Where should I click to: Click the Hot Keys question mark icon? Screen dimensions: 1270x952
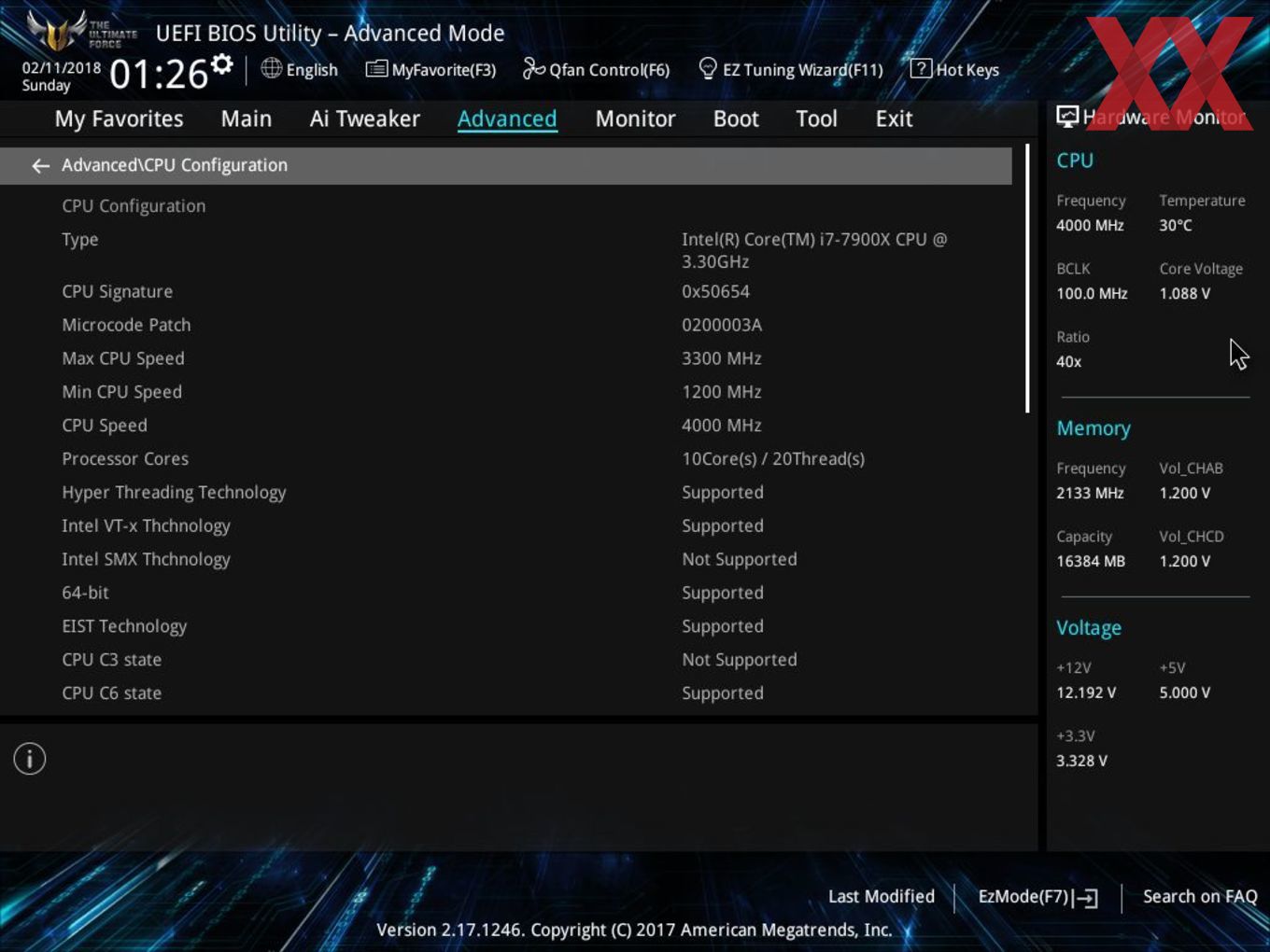pos(921,68)
